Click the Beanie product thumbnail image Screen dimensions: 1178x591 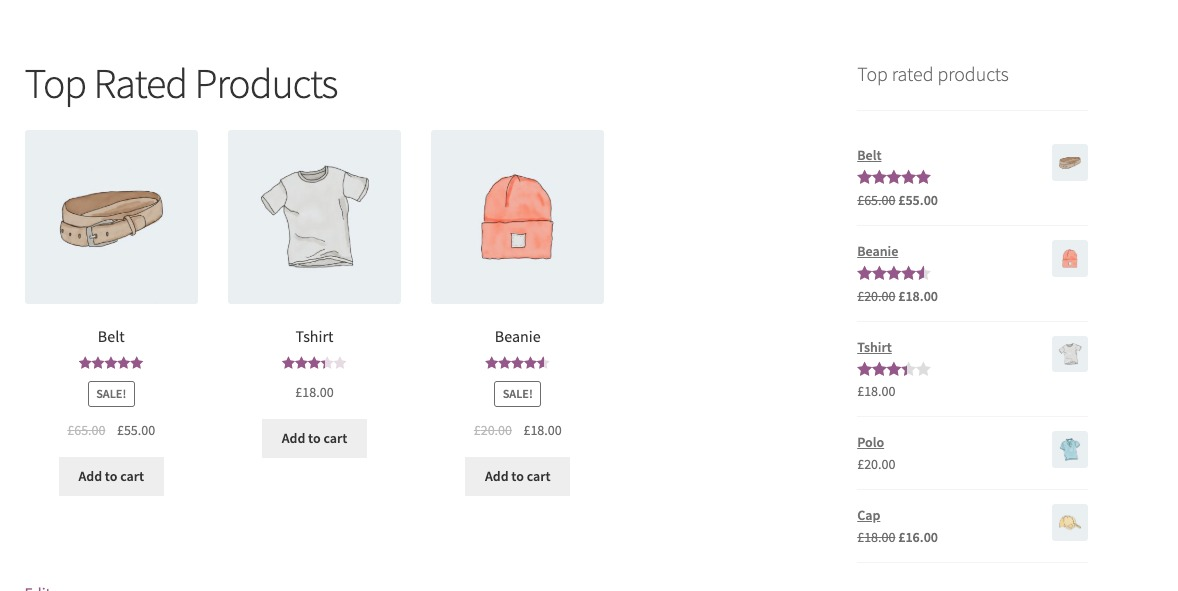[517, 216]
